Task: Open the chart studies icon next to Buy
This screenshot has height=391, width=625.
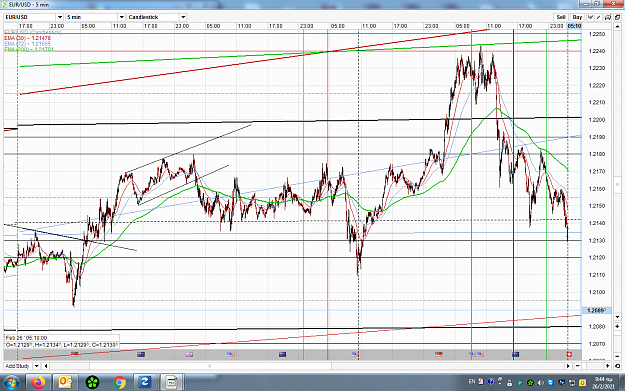Action: (x=591, y=17)
